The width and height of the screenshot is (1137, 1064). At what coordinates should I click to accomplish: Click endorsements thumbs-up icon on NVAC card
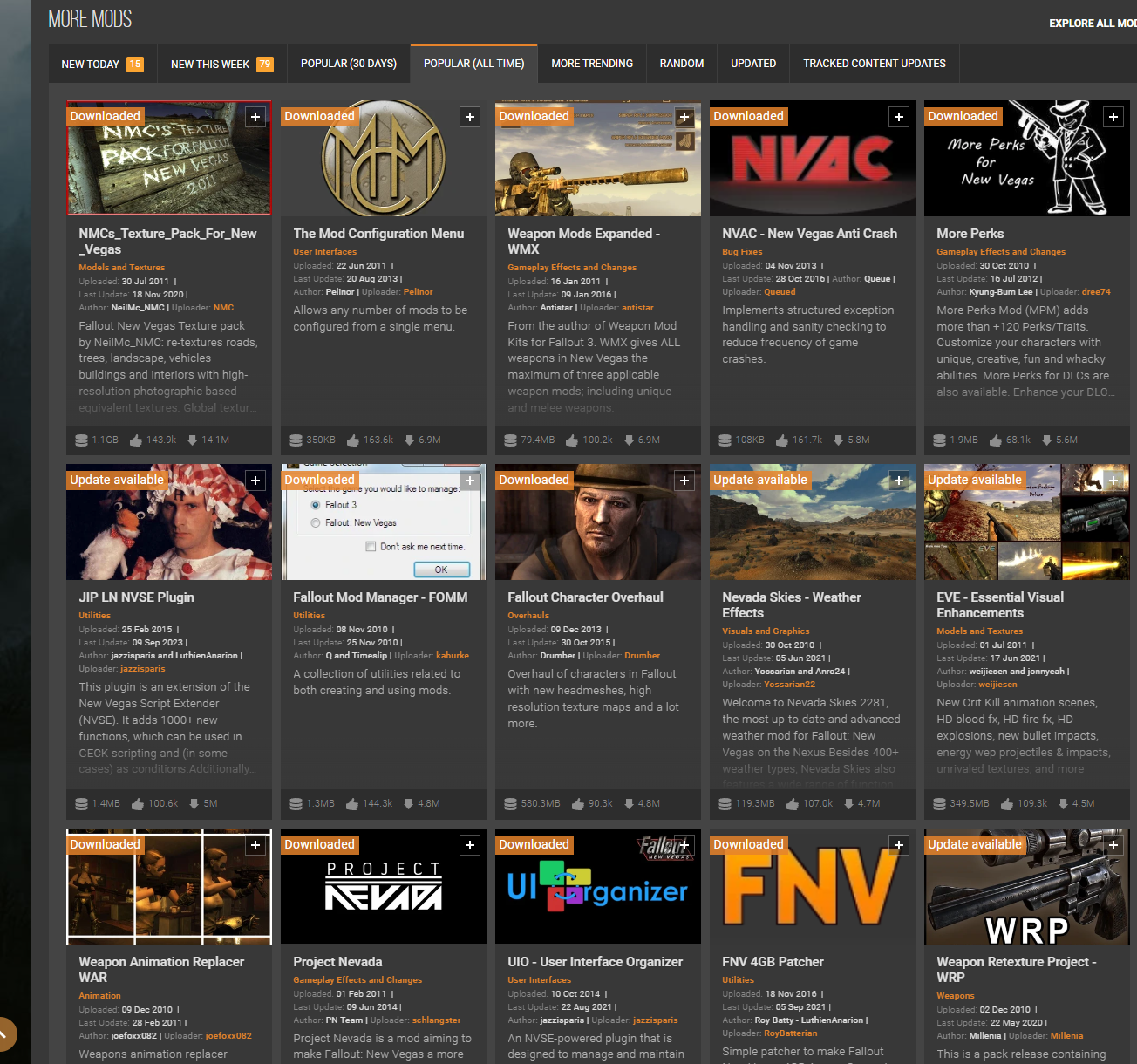[x=781, y=440]
